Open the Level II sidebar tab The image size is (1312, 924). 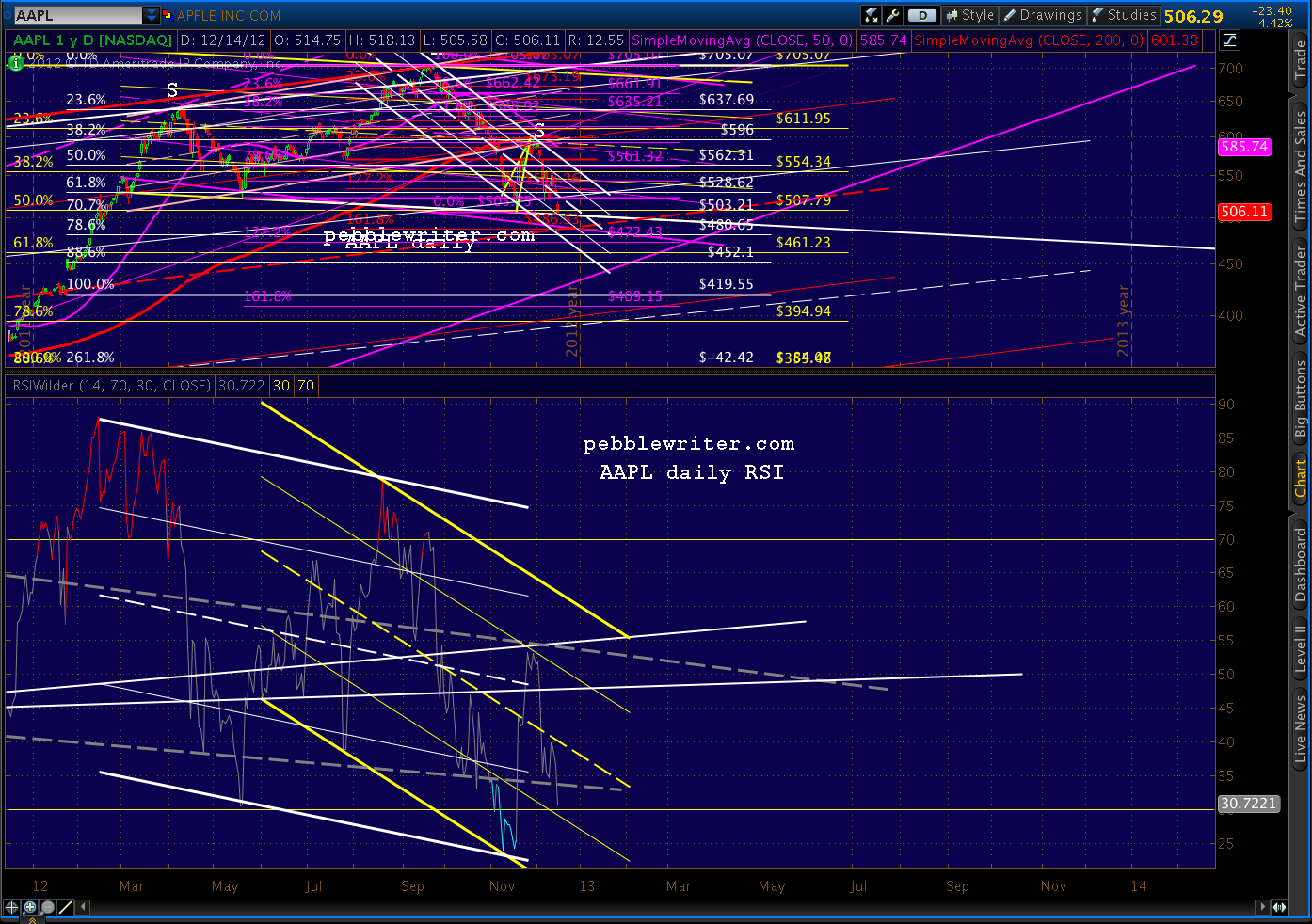1301,649
